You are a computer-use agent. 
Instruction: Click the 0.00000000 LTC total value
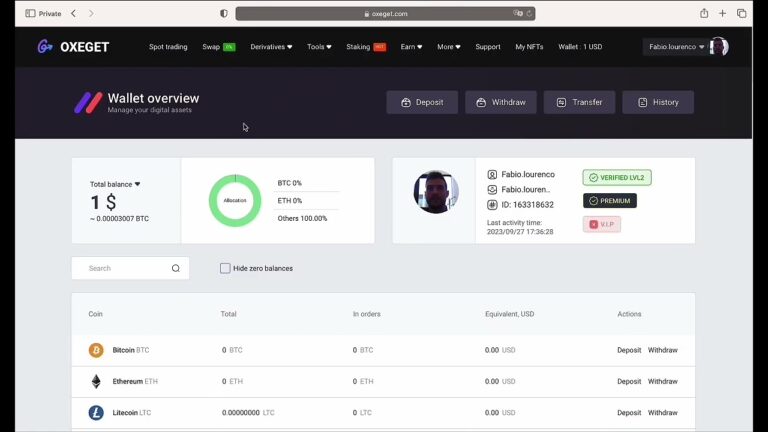coord(248,413)
